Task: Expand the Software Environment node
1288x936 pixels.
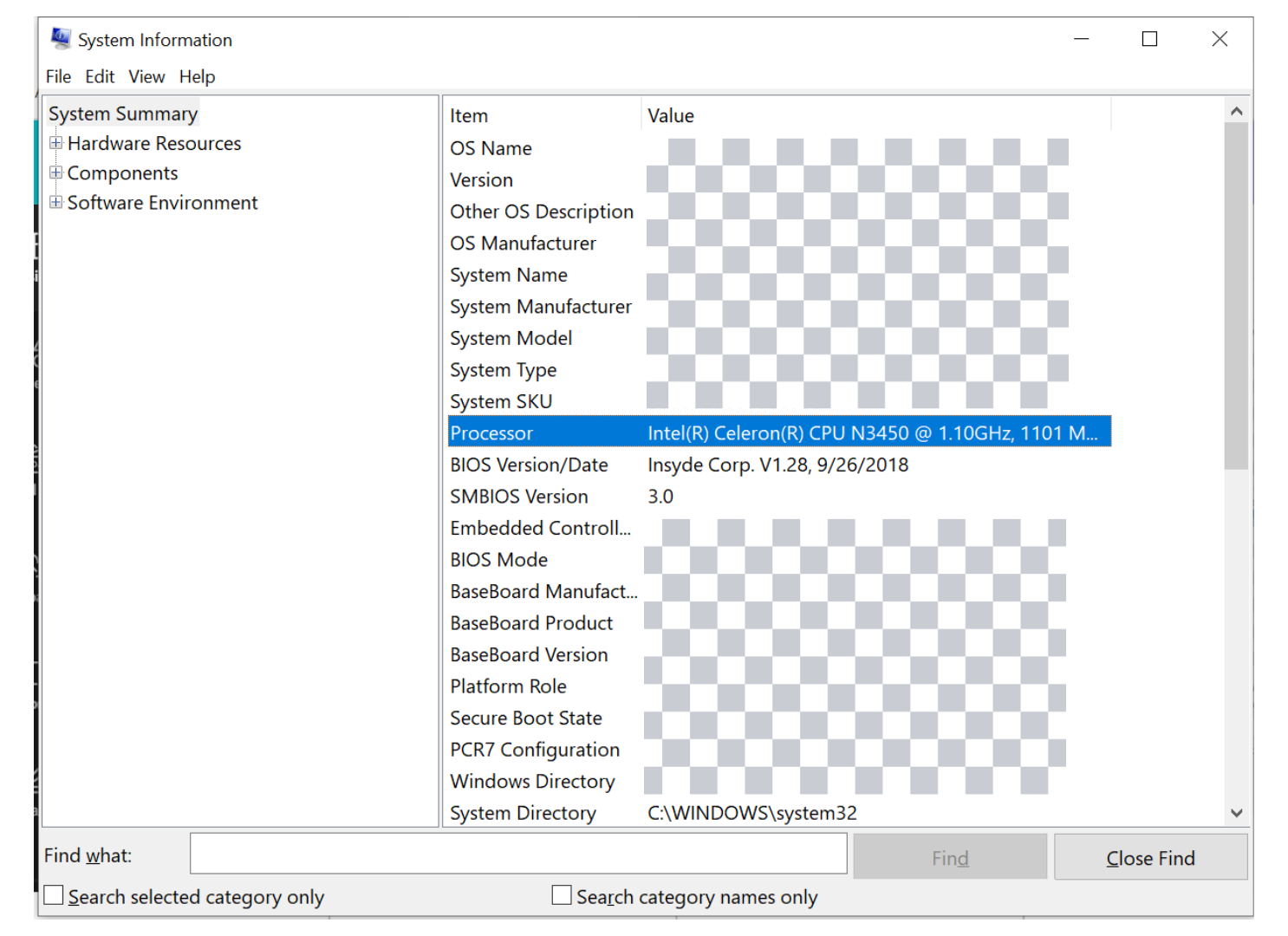Action: (x=55, y=202)
